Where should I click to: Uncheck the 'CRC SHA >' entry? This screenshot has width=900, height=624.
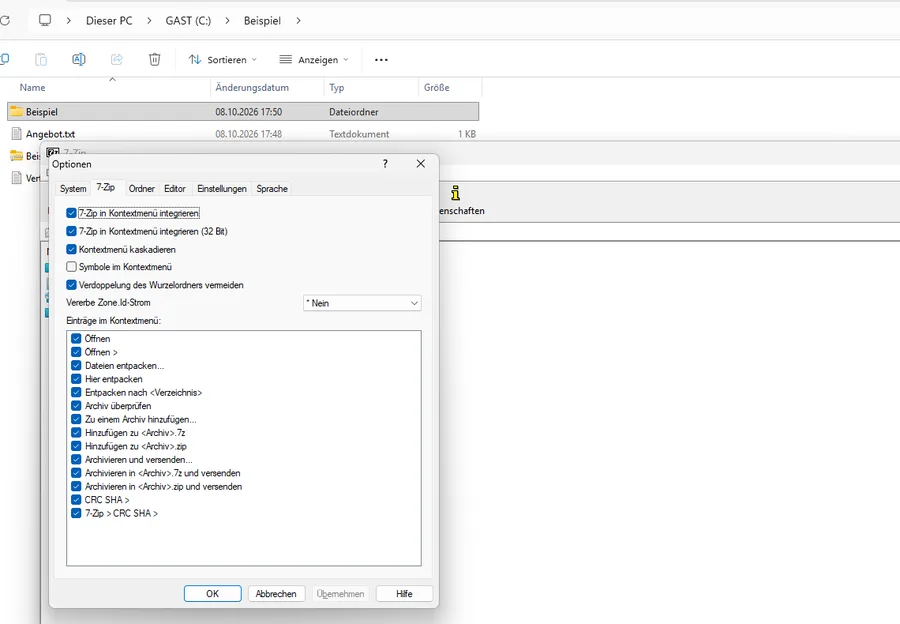[x=76, y=499]
